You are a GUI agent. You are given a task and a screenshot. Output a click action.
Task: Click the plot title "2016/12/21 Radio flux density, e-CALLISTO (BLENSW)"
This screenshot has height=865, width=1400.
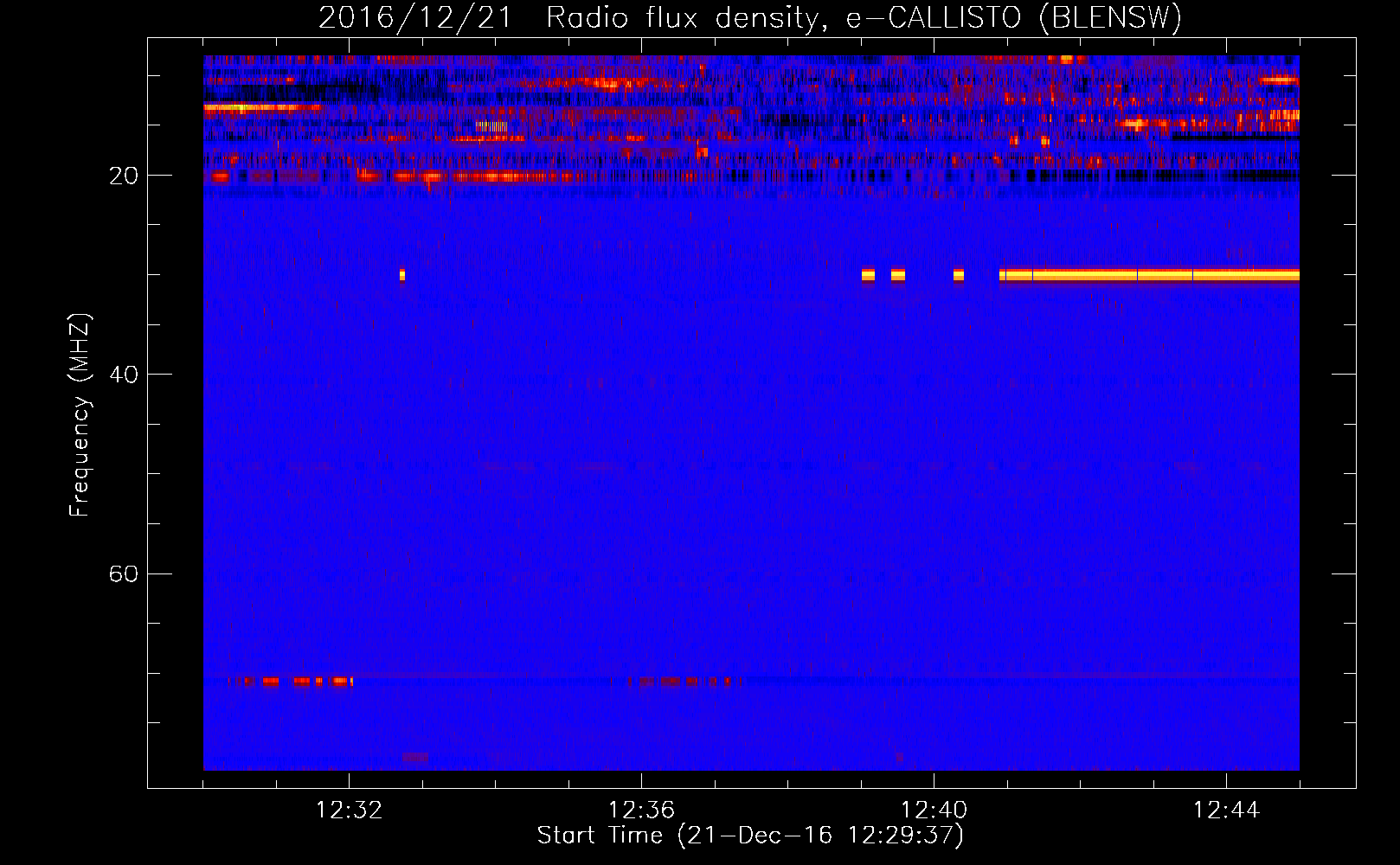750,17
